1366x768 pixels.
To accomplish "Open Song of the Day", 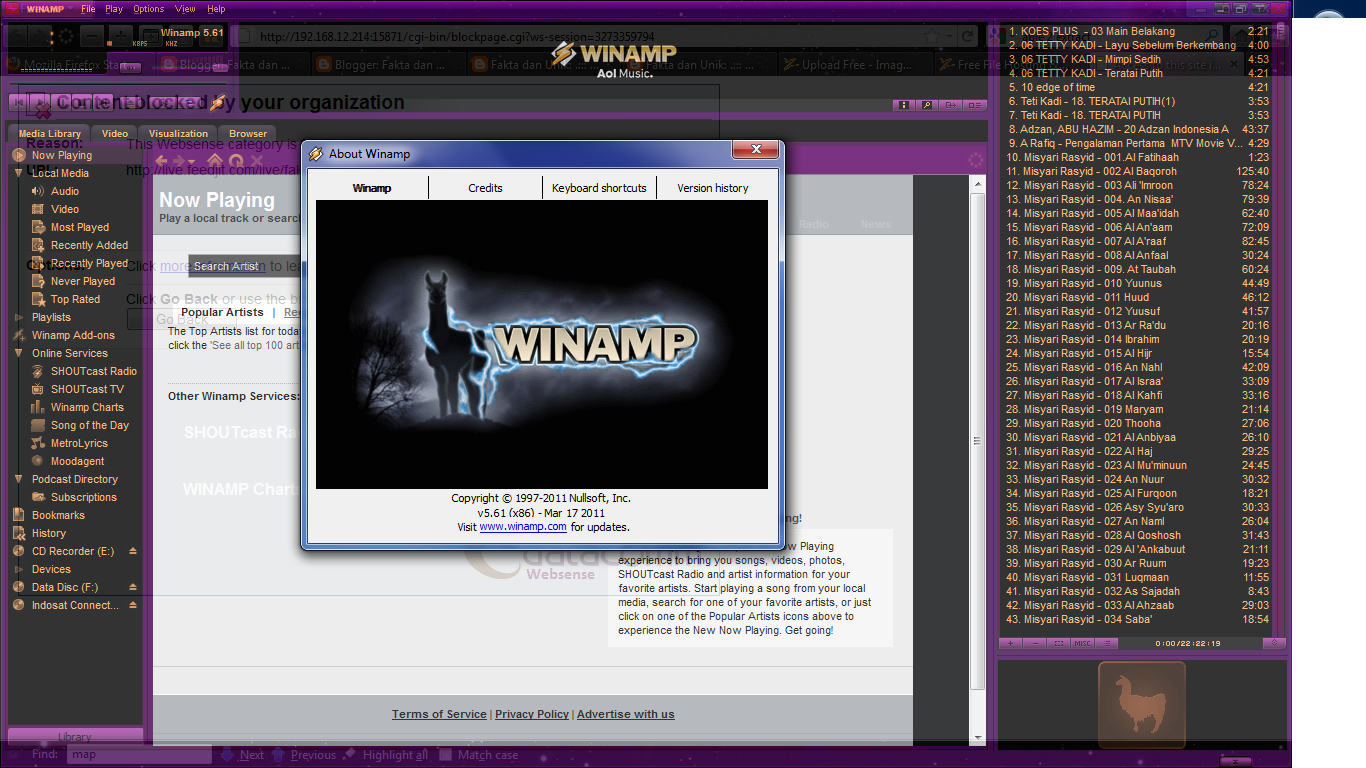I will click(90, 425).
